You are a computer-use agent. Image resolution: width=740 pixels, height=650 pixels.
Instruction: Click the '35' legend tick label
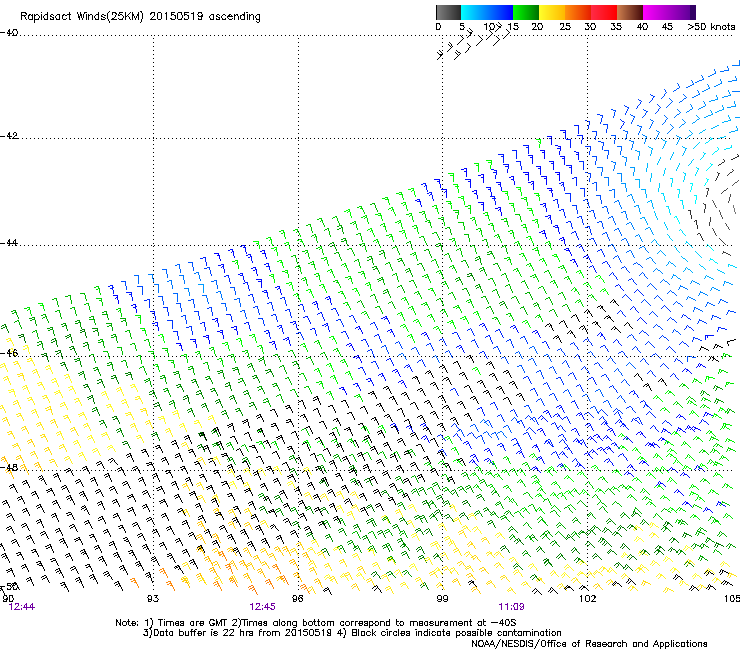pos(616,27)
